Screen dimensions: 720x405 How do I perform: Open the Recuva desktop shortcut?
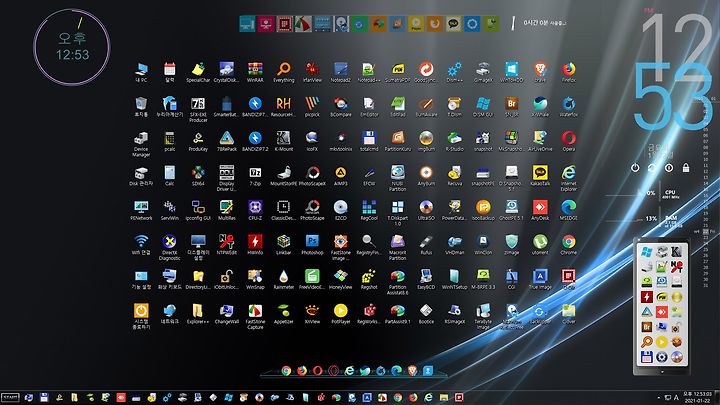(454, 173)
